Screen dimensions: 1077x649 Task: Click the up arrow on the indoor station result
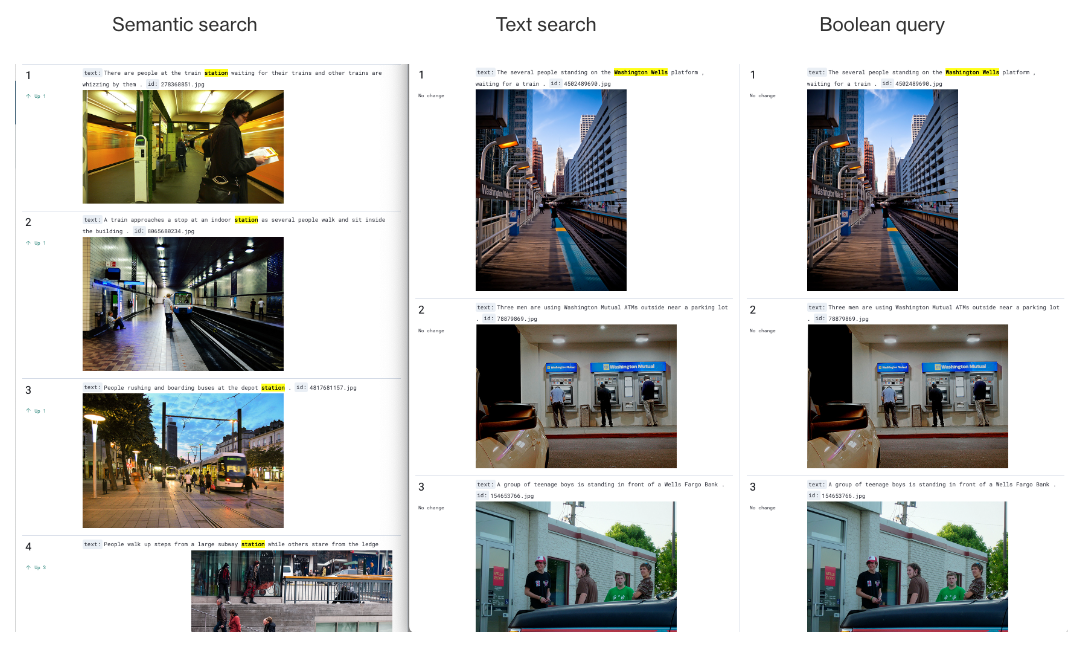point(28,243)
